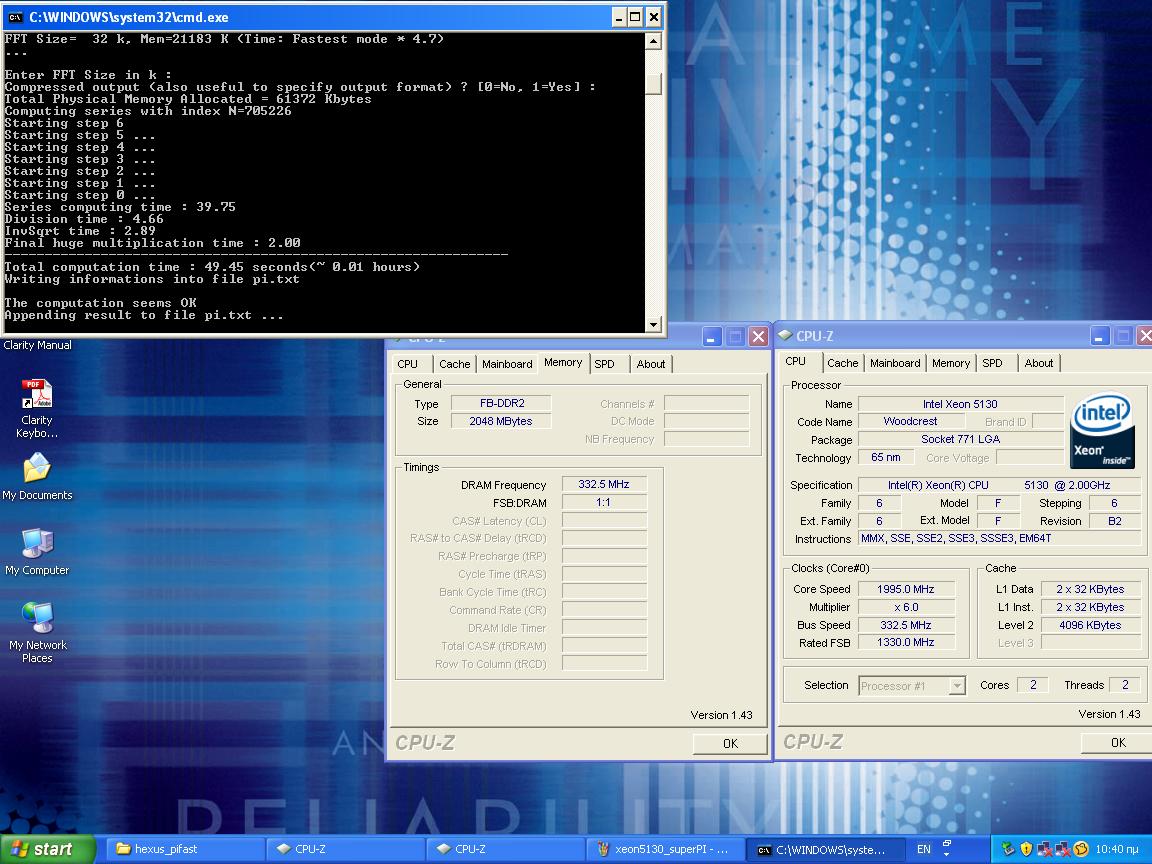1152x864 pixels.
Task: Click the Rated FSB 1330.0 MHz field
Action: click(906, 642)
